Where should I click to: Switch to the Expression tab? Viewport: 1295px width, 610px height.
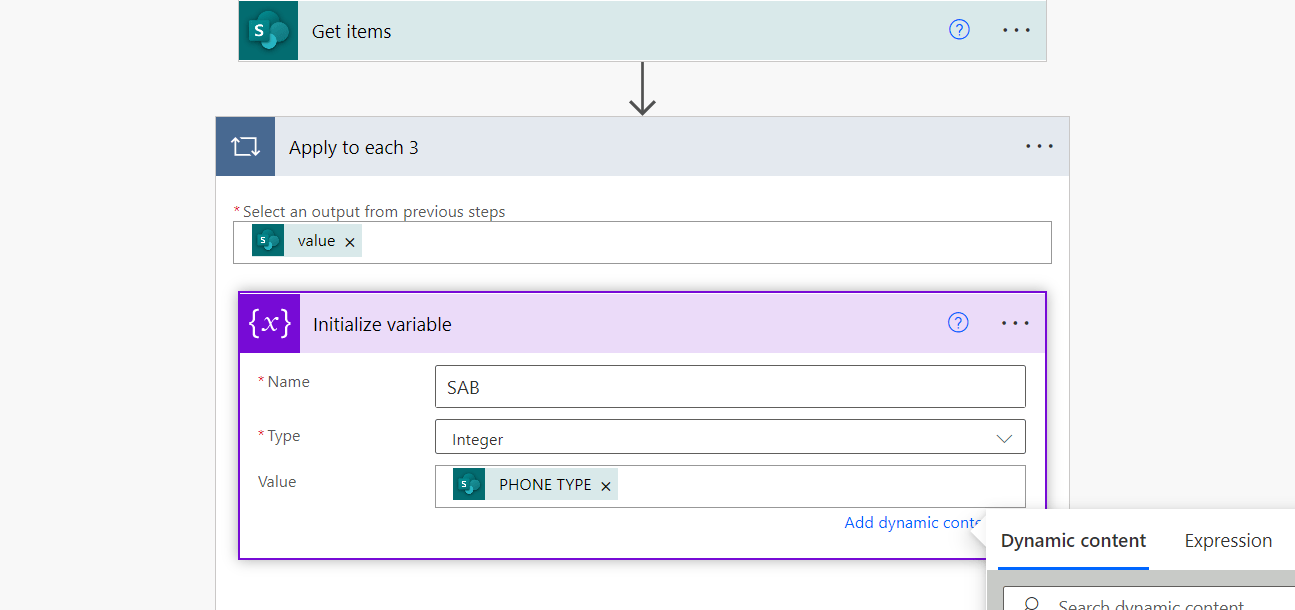tap(1228, 541)
